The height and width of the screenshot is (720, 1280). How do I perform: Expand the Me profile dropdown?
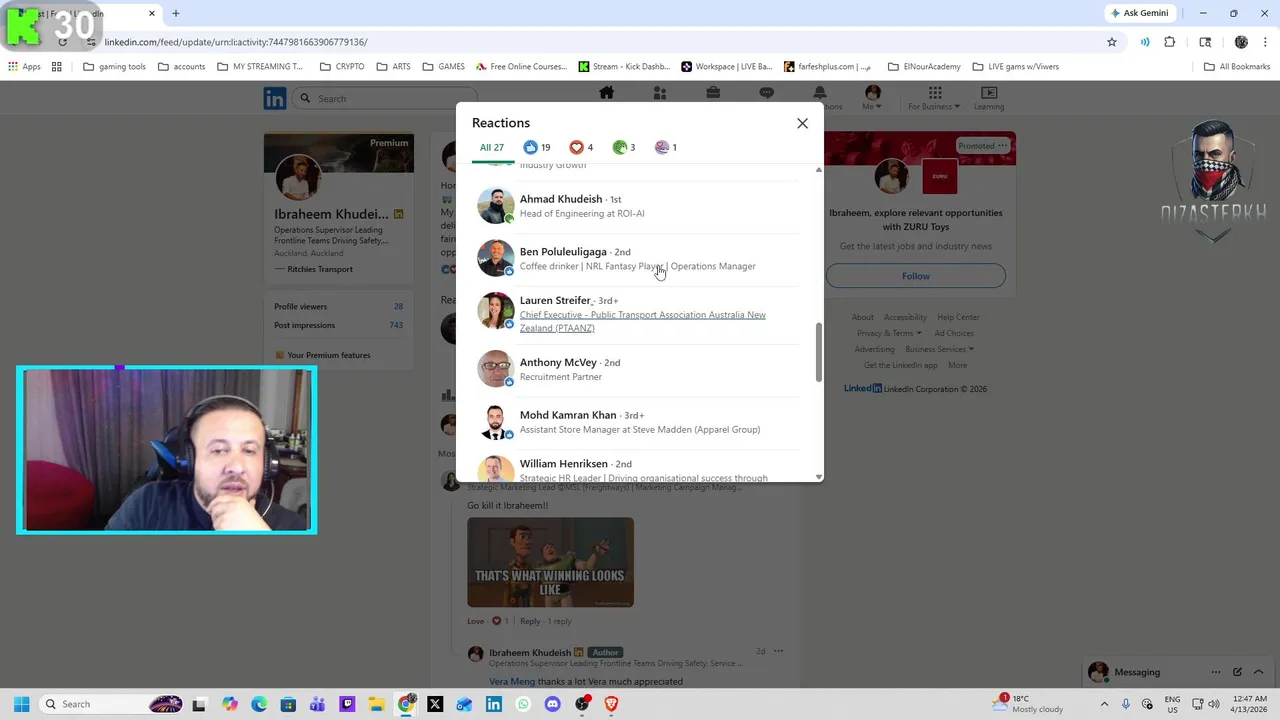872,98
